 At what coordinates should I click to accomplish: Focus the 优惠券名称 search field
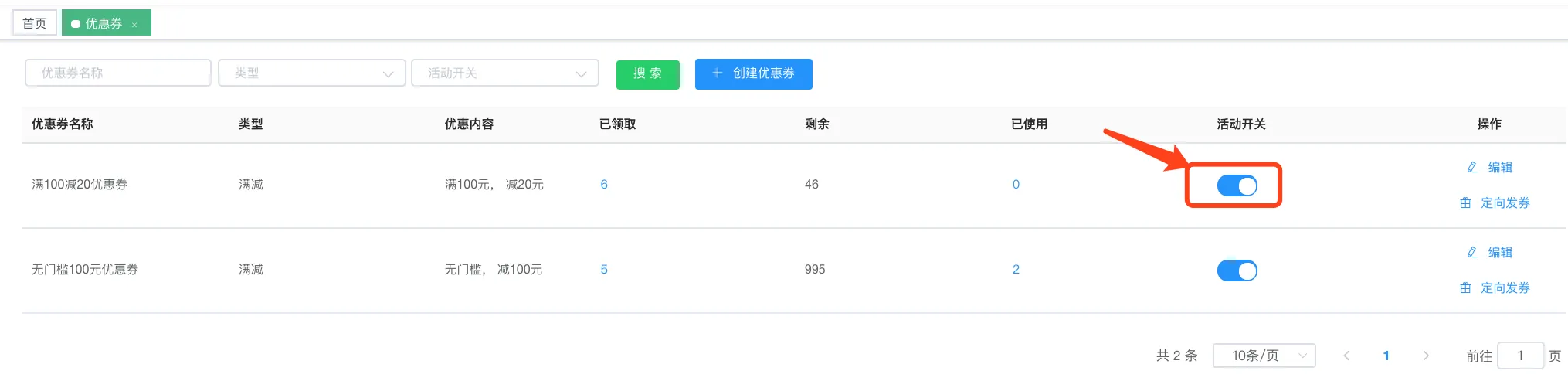coord(117,73)
